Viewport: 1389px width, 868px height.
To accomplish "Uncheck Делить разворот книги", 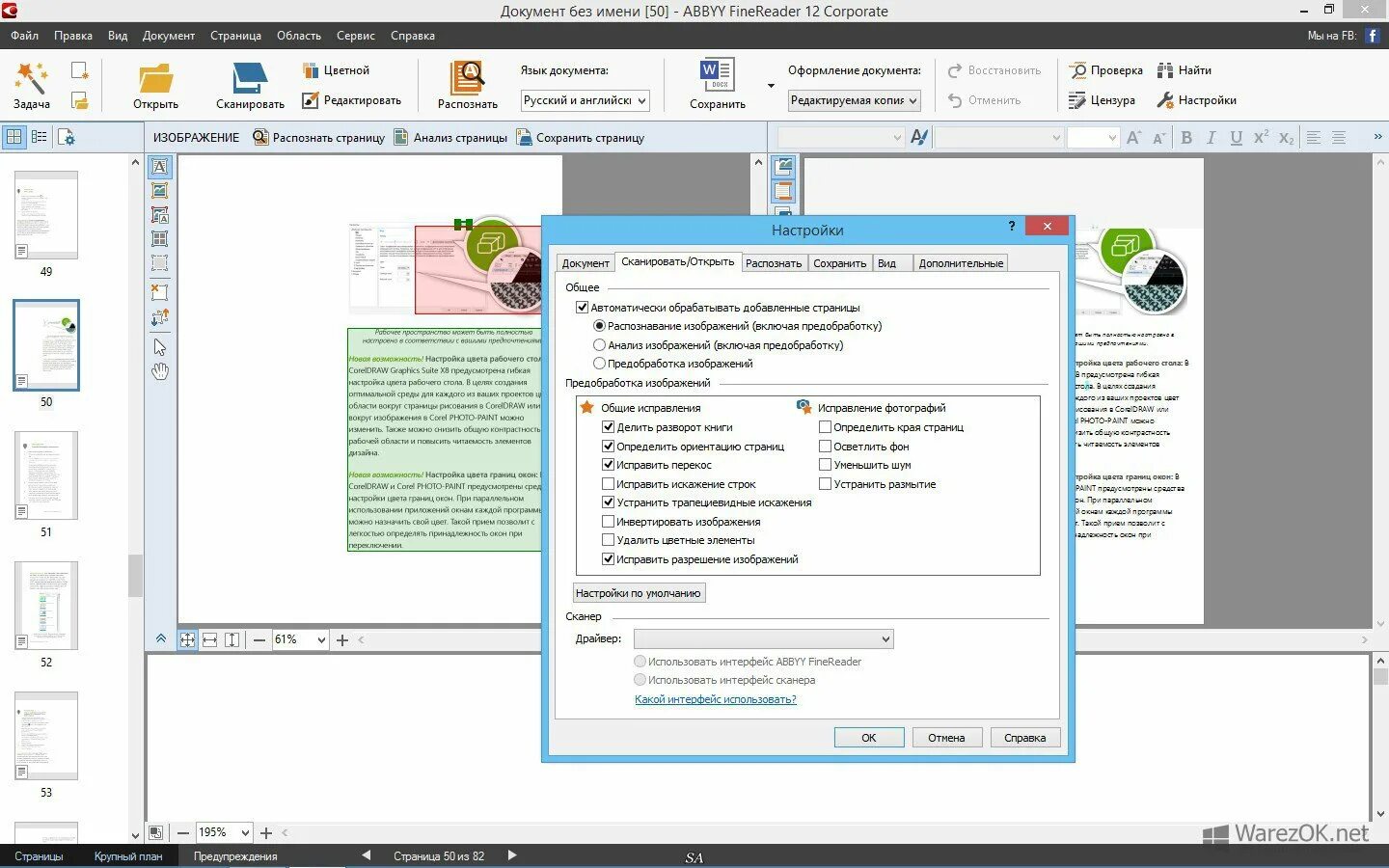I will [608, 427].
